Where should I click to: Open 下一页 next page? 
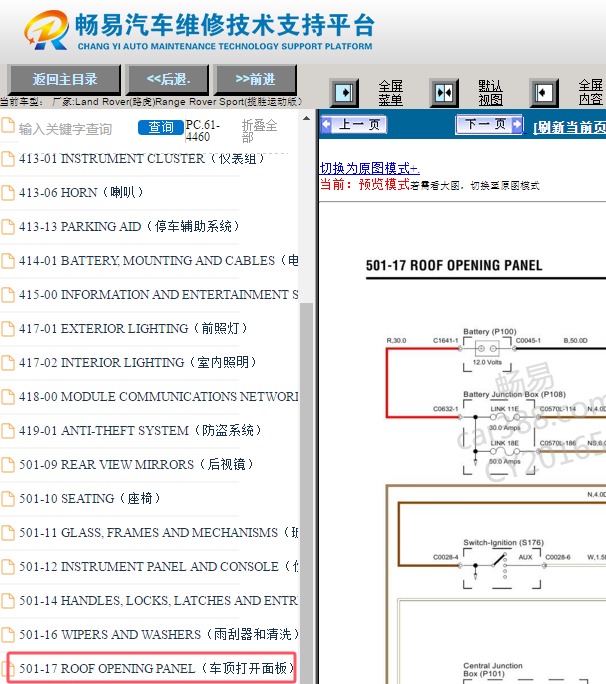489,125
